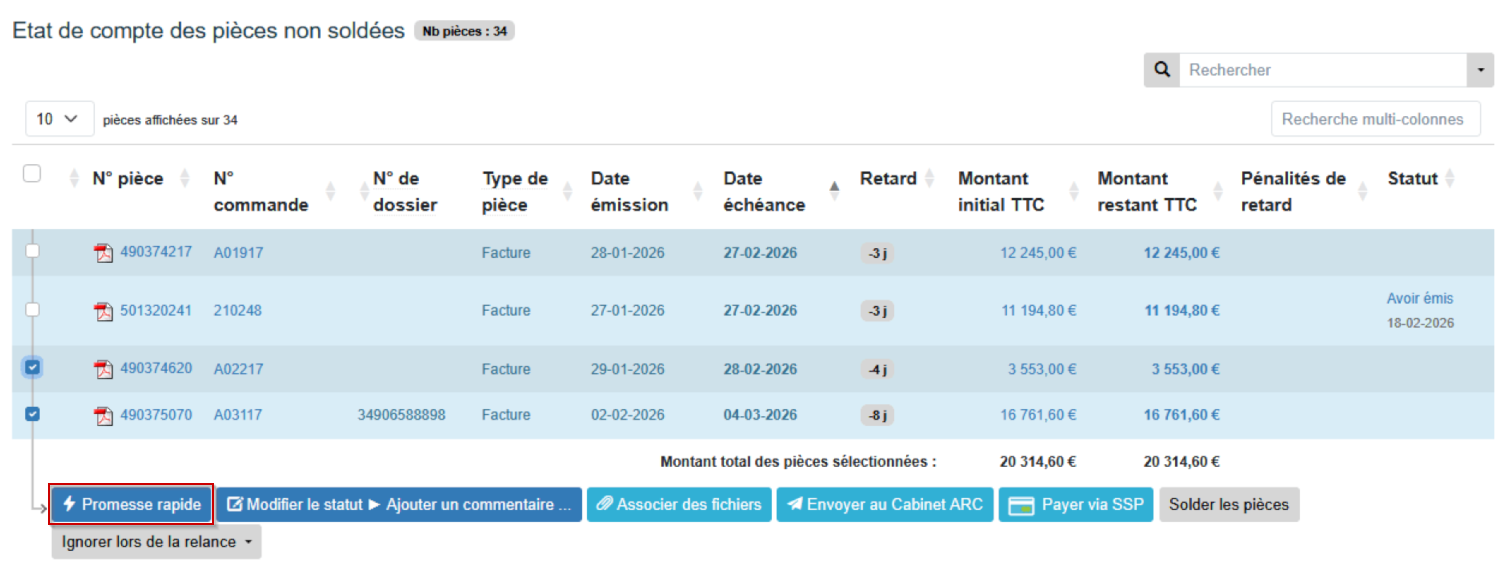Open the rows-per-page 10 dropdown
The height and width of the screenshot is (566, 1511).
pyautogui.click(x=59, y=119)
